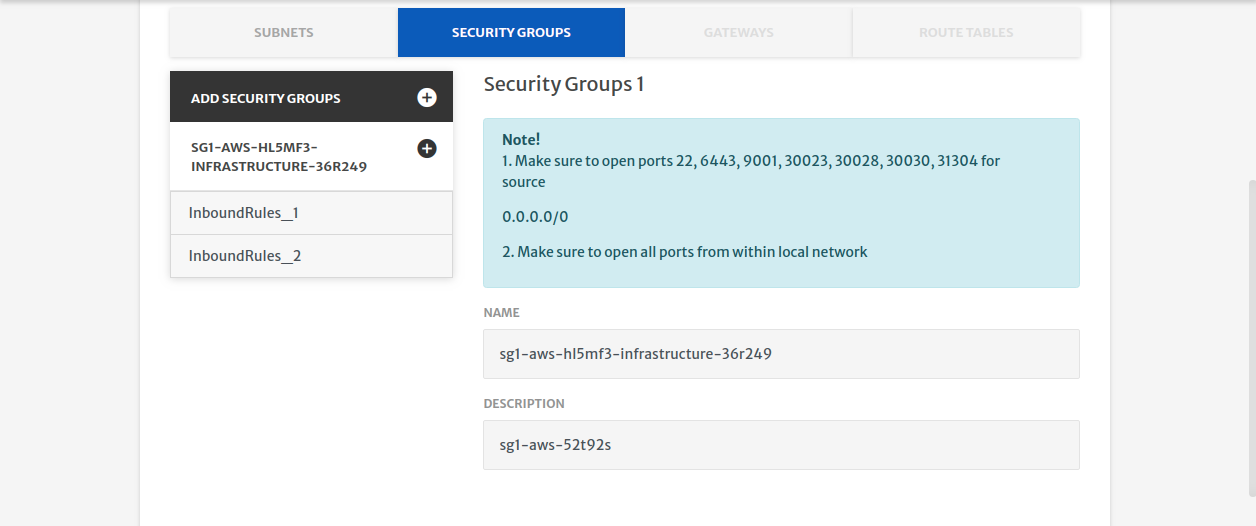Click the local network ports instruction line
1256x526 pixels.
click(x=685, y=252)
